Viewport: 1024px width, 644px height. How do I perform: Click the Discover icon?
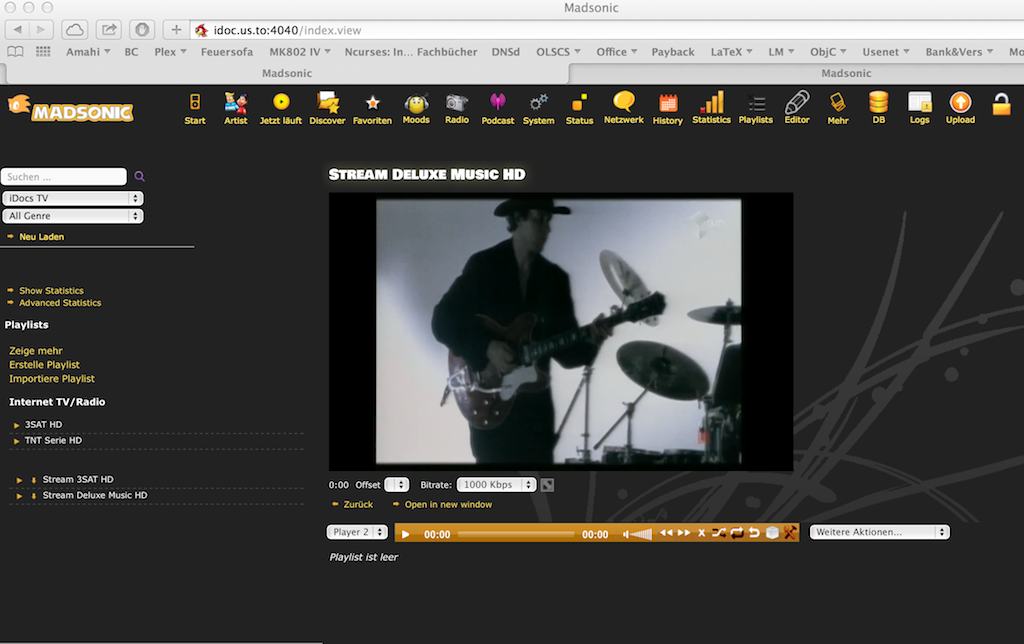point(327,108)
